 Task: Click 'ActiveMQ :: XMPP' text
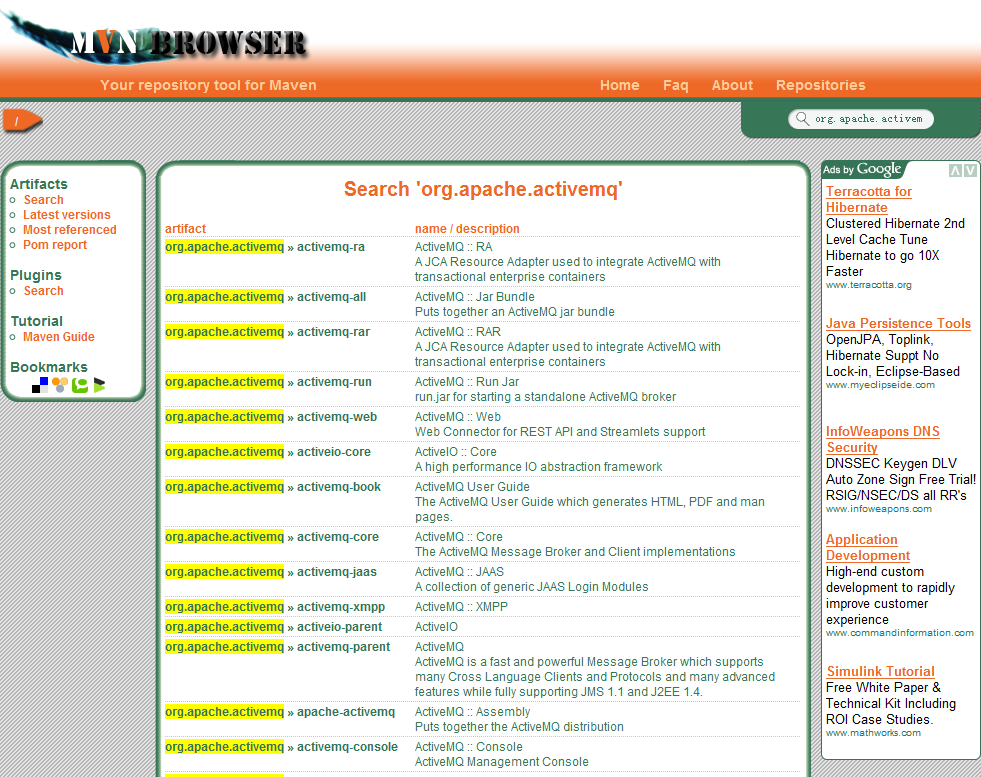tap(461, 607)
